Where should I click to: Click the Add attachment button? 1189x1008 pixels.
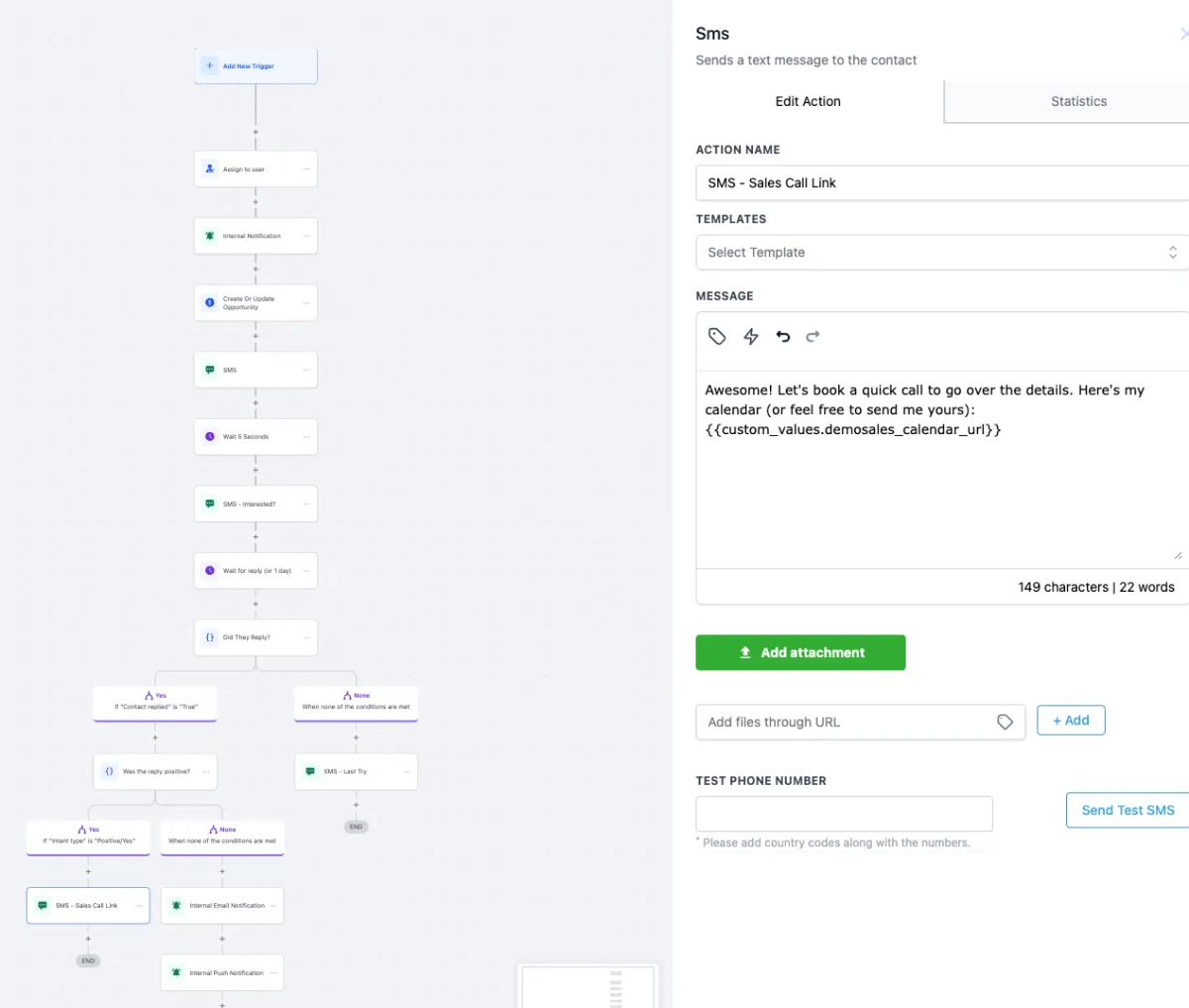click(801, 652)
